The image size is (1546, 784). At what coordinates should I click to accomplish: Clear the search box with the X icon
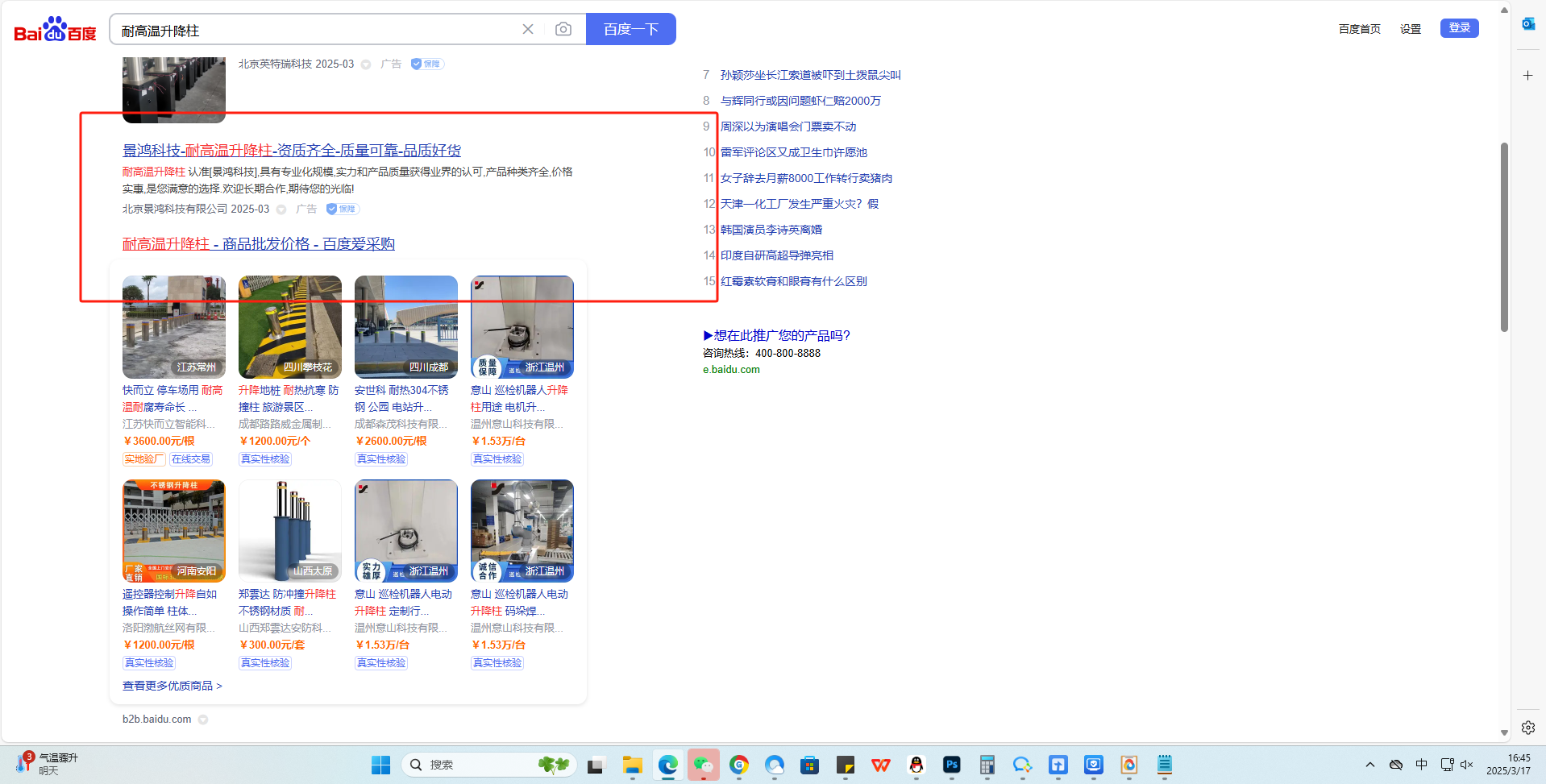pyautogui.click(x=528, y=29)
